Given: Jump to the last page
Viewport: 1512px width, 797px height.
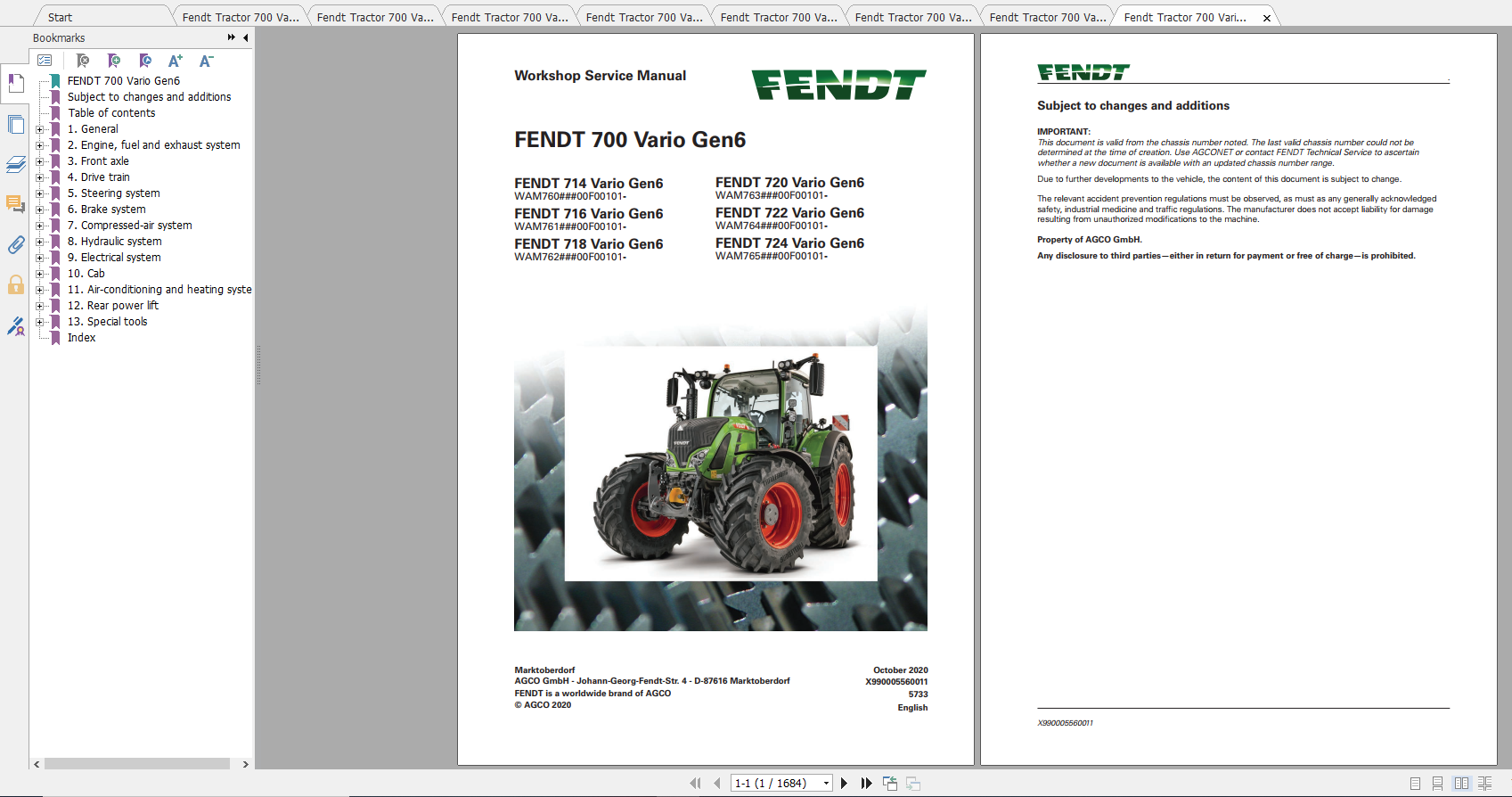Looking at the screenshot, I should point(866,783).
